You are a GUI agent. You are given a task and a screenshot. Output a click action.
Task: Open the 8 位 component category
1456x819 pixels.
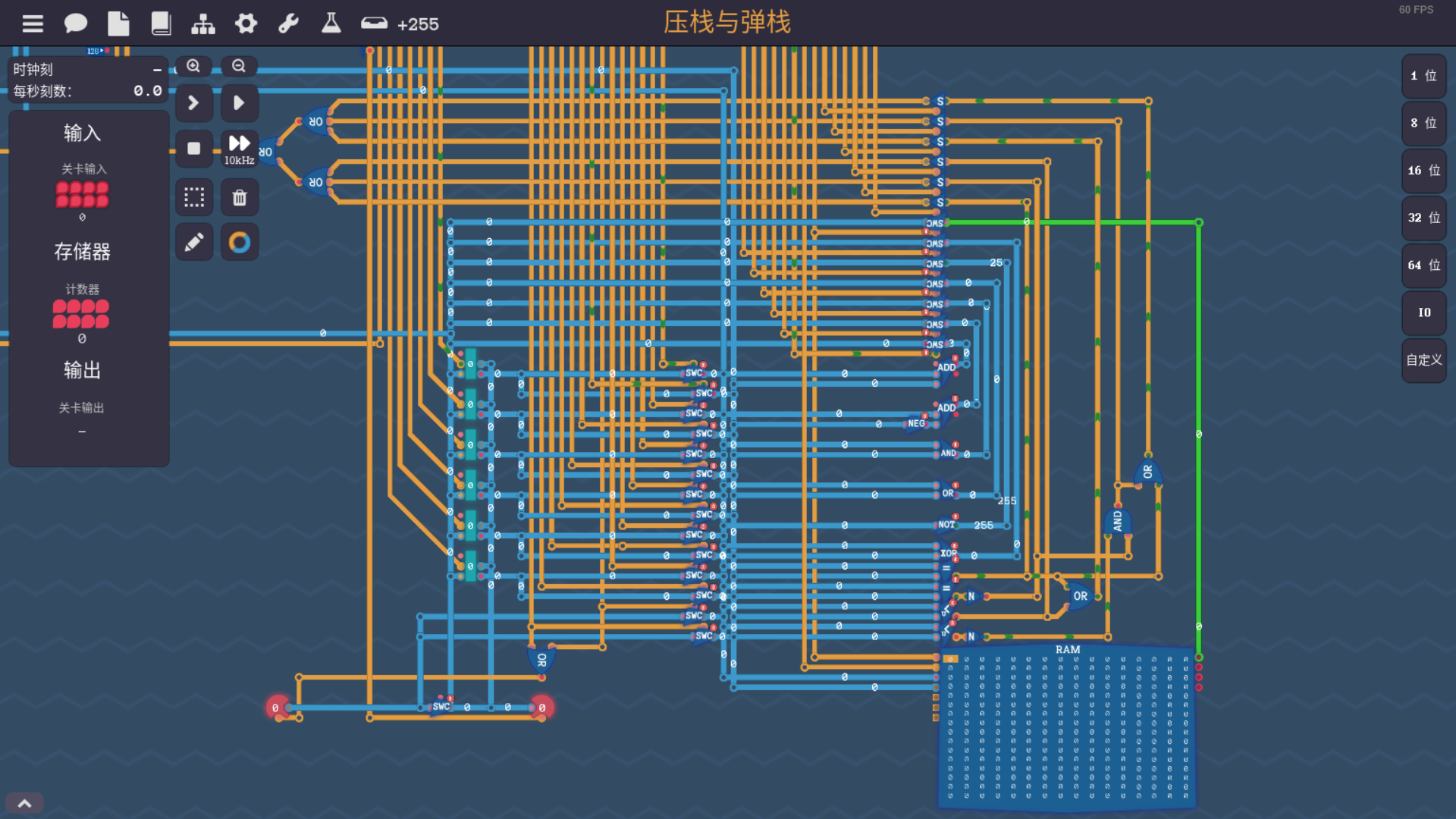tap(1423, 123)
